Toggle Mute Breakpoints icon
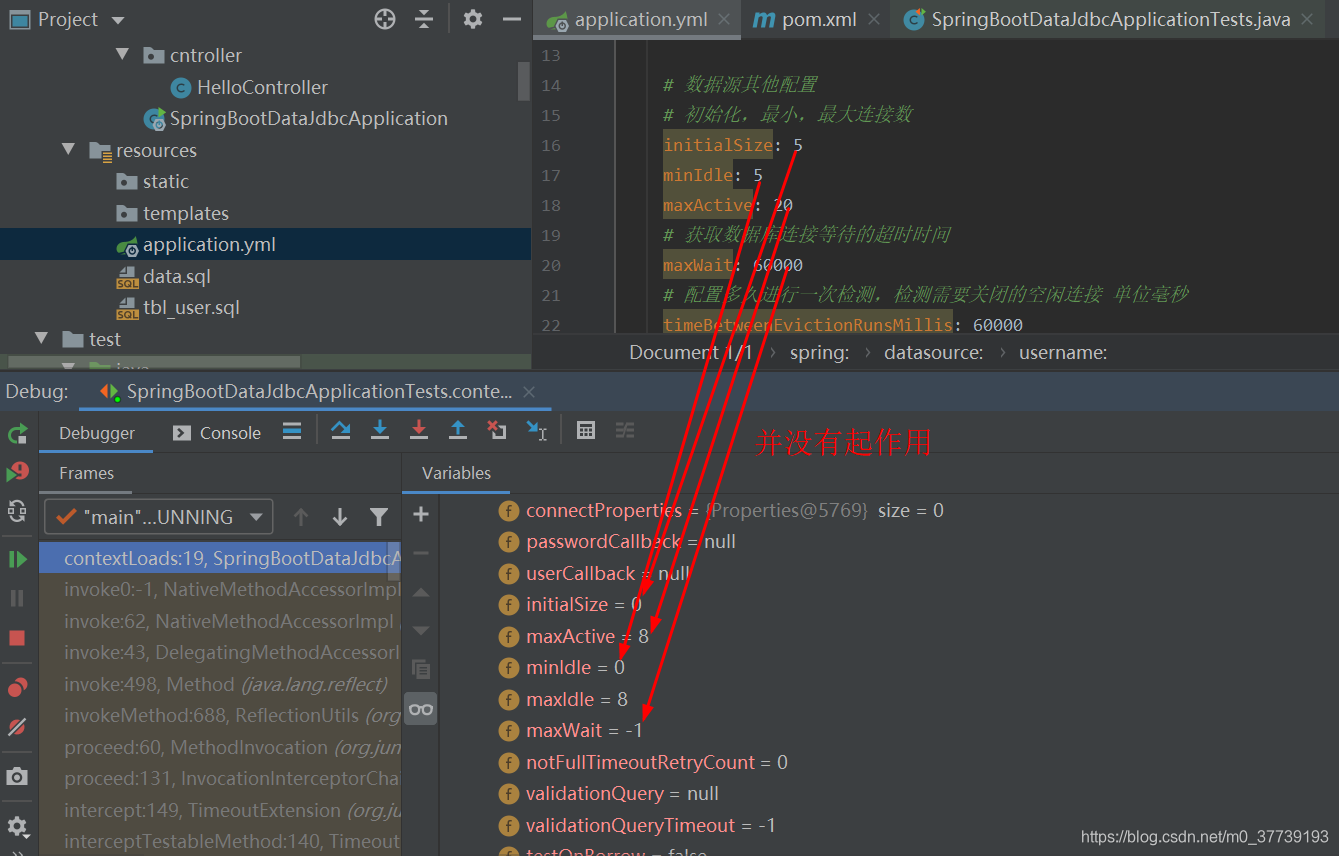Image resolution: width=1339 pixels, height=856 pixels. tap(17, 727)
